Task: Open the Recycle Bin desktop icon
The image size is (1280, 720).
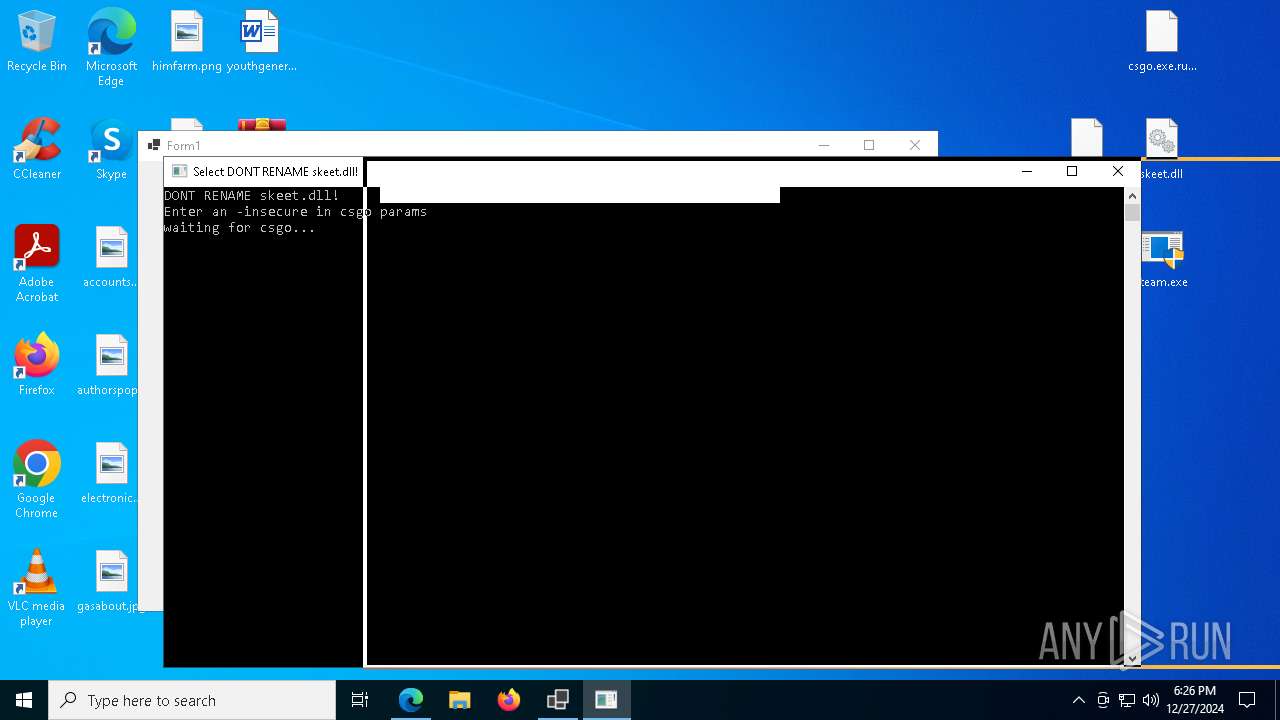Action: (x=36, y=41)
